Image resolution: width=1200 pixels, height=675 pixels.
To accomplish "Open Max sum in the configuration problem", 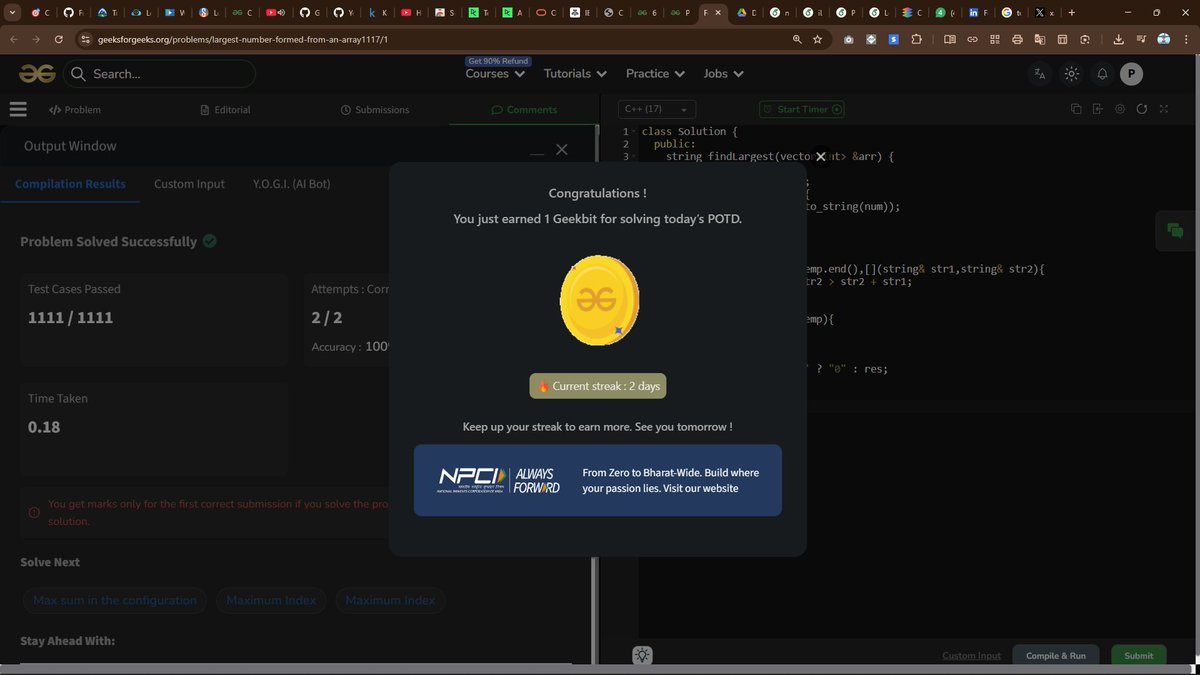I will pyautogui.click(x=115, y=600).
